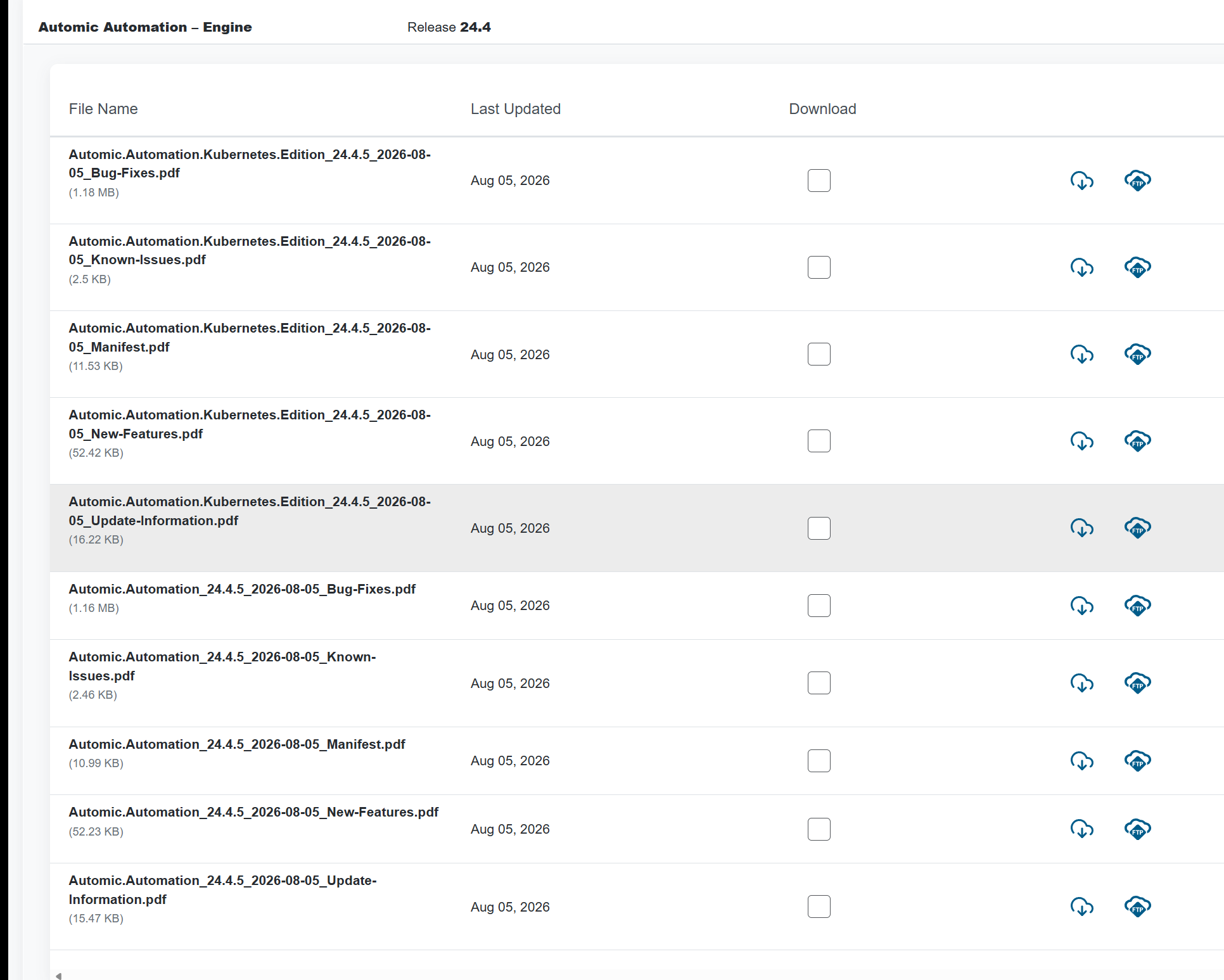This screenshot has width=1224, height=980.
Task: Download Kubernetes Edition Manifest.pdf via FTP icon
Action: 1138,354
